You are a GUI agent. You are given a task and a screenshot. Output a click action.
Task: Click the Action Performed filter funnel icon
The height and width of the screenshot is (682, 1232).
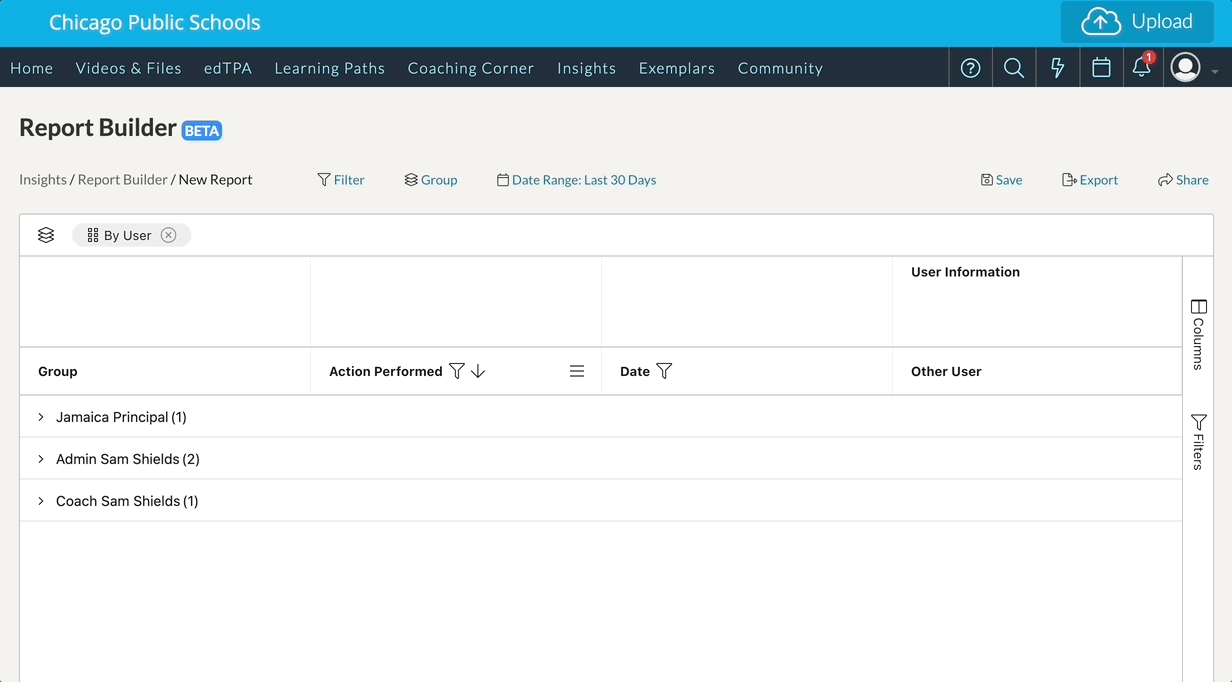457,371
